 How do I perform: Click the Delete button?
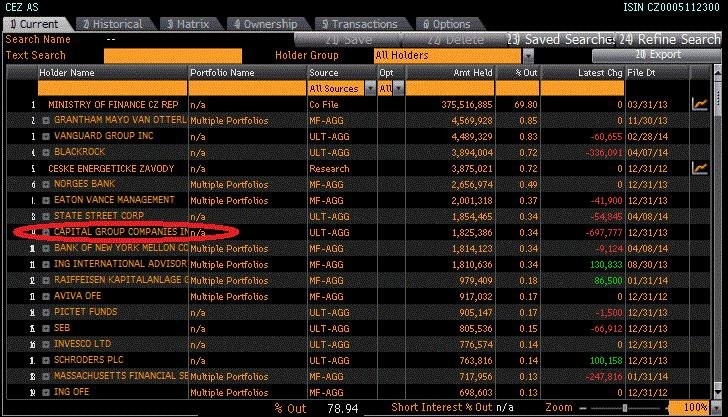click(455, 40)
